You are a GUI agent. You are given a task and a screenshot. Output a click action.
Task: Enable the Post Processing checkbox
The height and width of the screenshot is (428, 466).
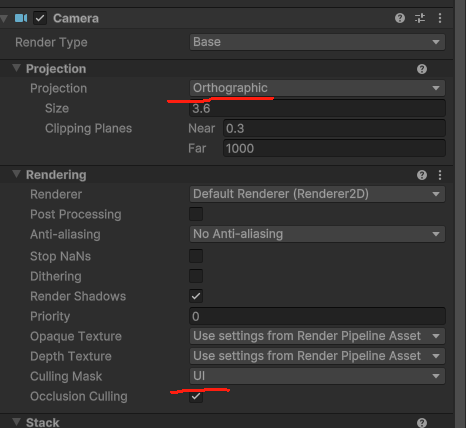(196, 214)
